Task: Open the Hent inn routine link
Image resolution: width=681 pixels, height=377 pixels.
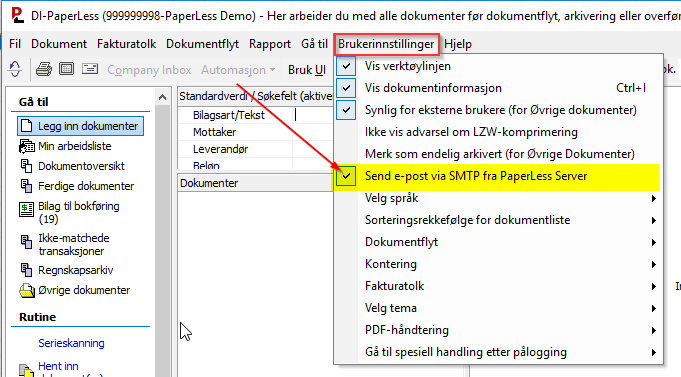Action: pos(58,366)
